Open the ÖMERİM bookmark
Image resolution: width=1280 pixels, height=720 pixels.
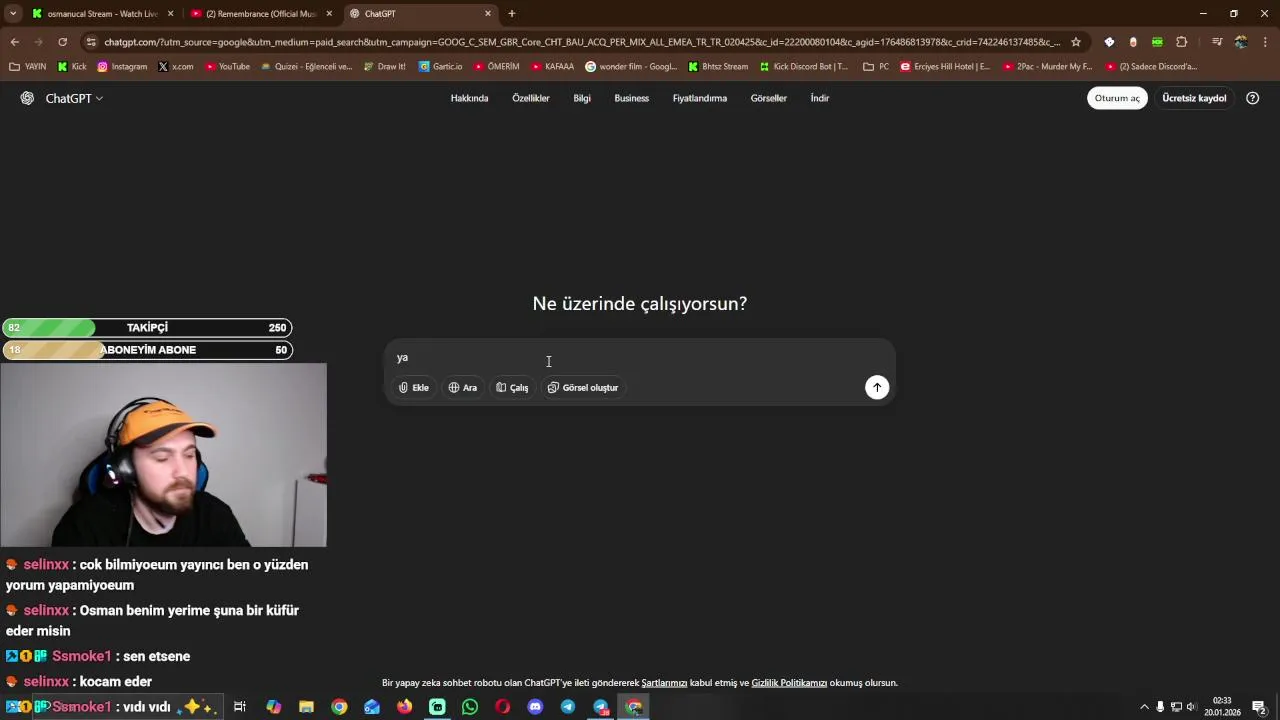click(496, 67)
